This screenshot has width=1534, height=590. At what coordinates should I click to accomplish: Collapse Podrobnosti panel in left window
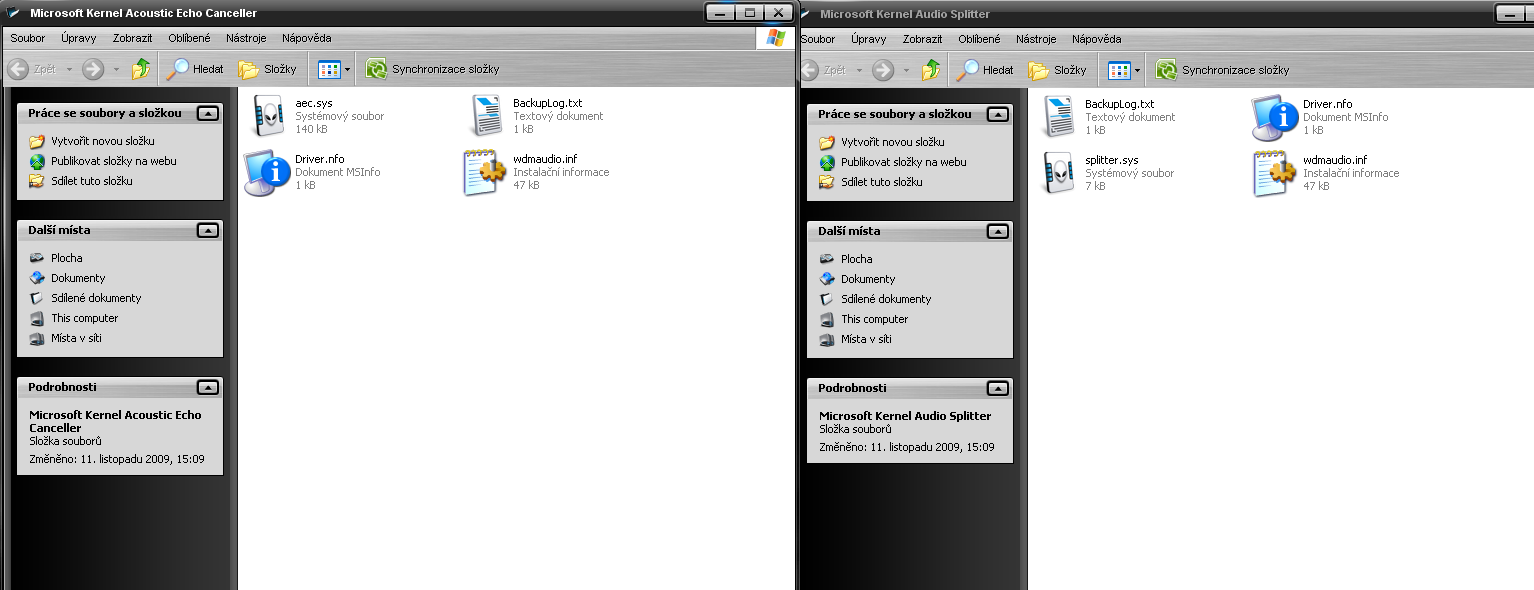pos(207,387)
